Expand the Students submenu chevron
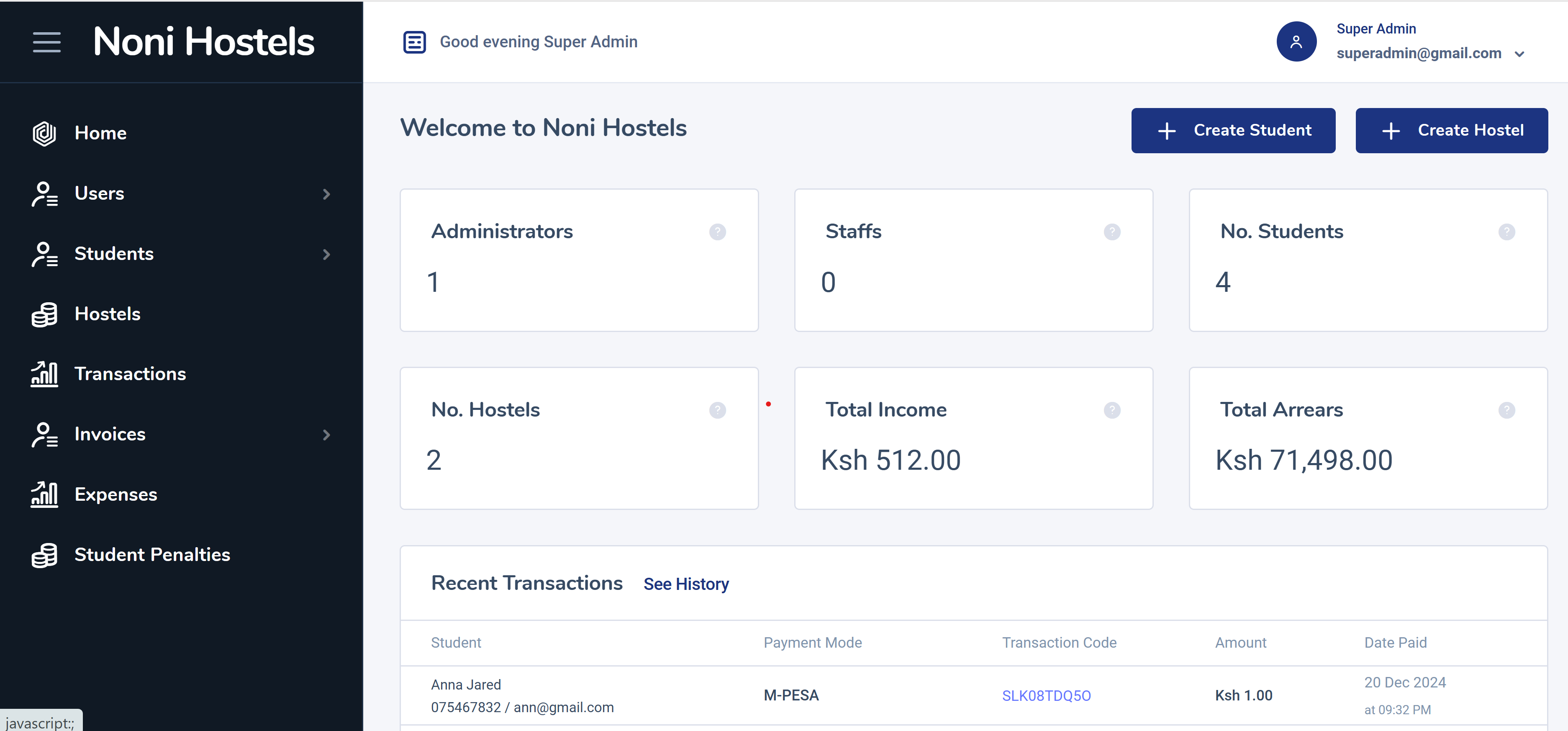Viewport: 1568px width, 731px height. coord(326,255)
